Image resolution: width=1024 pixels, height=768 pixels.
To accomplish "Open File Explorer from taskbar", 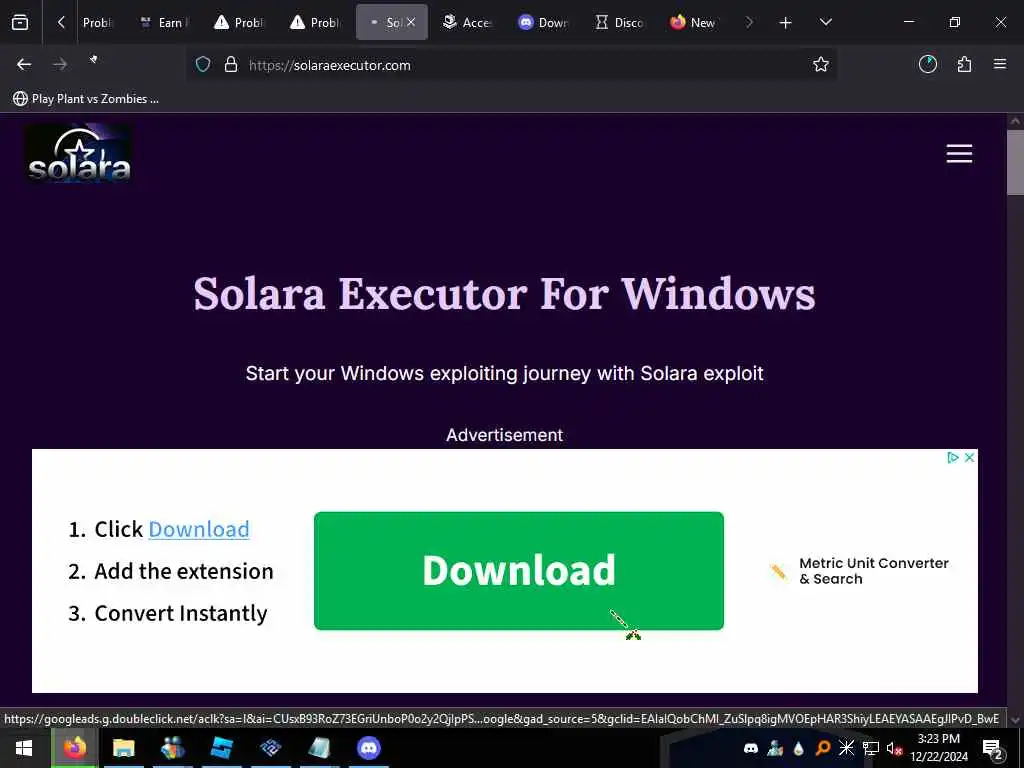I will (x=123, y=748).
